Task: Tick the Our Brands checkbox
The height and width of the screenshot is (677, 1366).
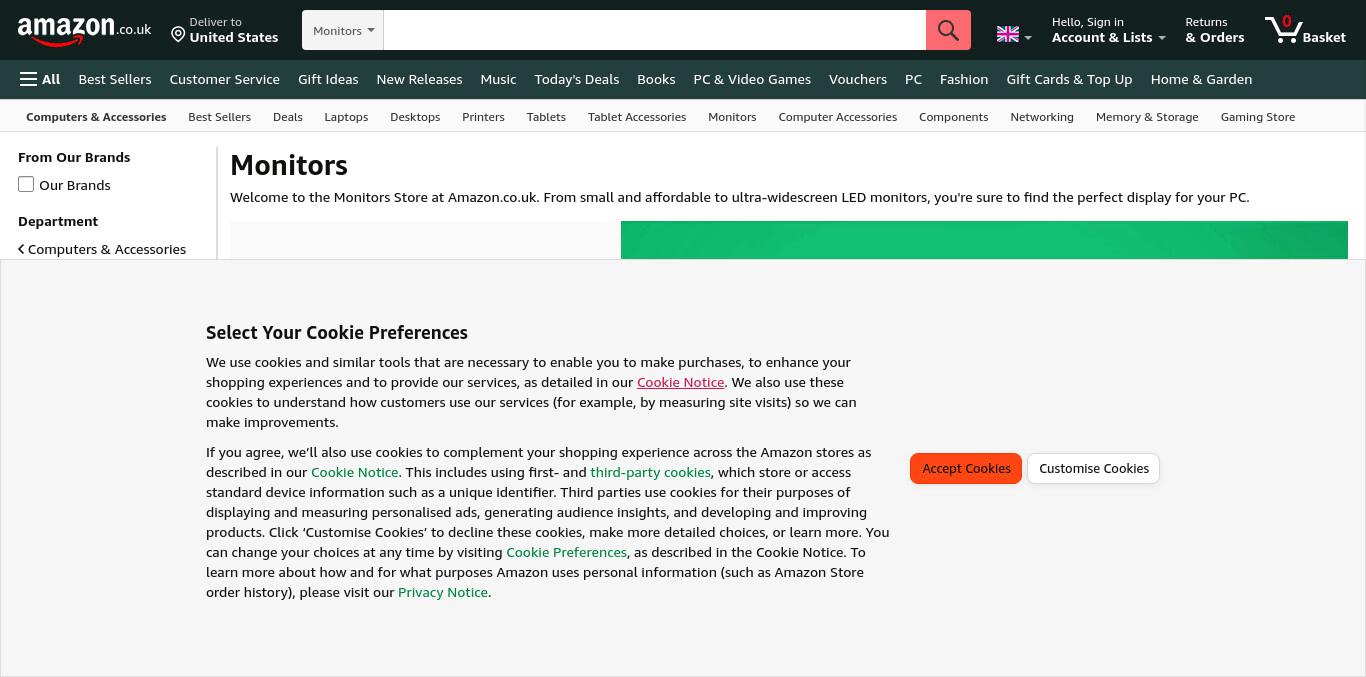Action: [26, 184]
